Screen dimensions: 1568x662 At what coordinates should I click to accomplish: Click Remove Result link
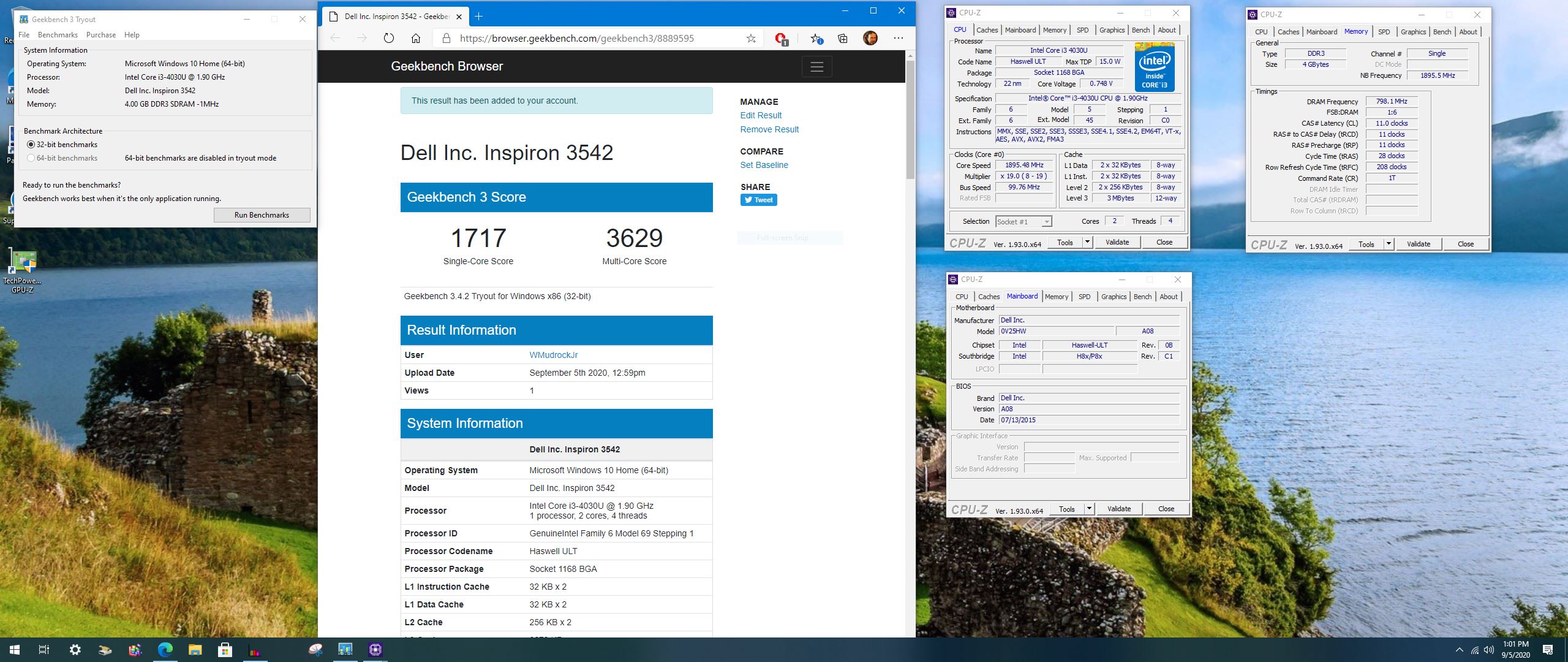tap(769, 129)
